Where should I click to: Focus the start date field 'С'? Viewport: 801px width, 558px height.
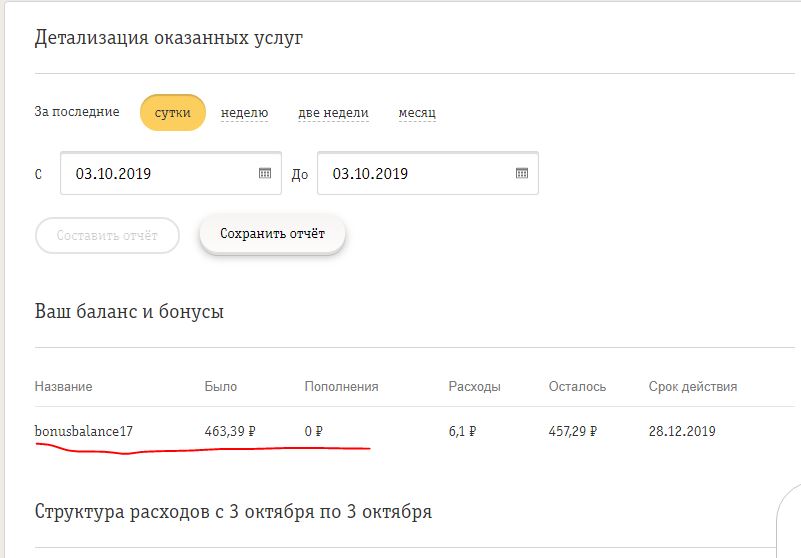coord(171,173)
